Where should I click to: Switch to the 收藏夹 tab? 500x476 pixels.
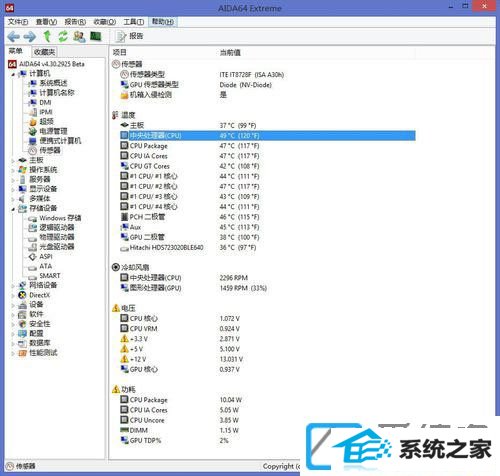coord(44,52)
